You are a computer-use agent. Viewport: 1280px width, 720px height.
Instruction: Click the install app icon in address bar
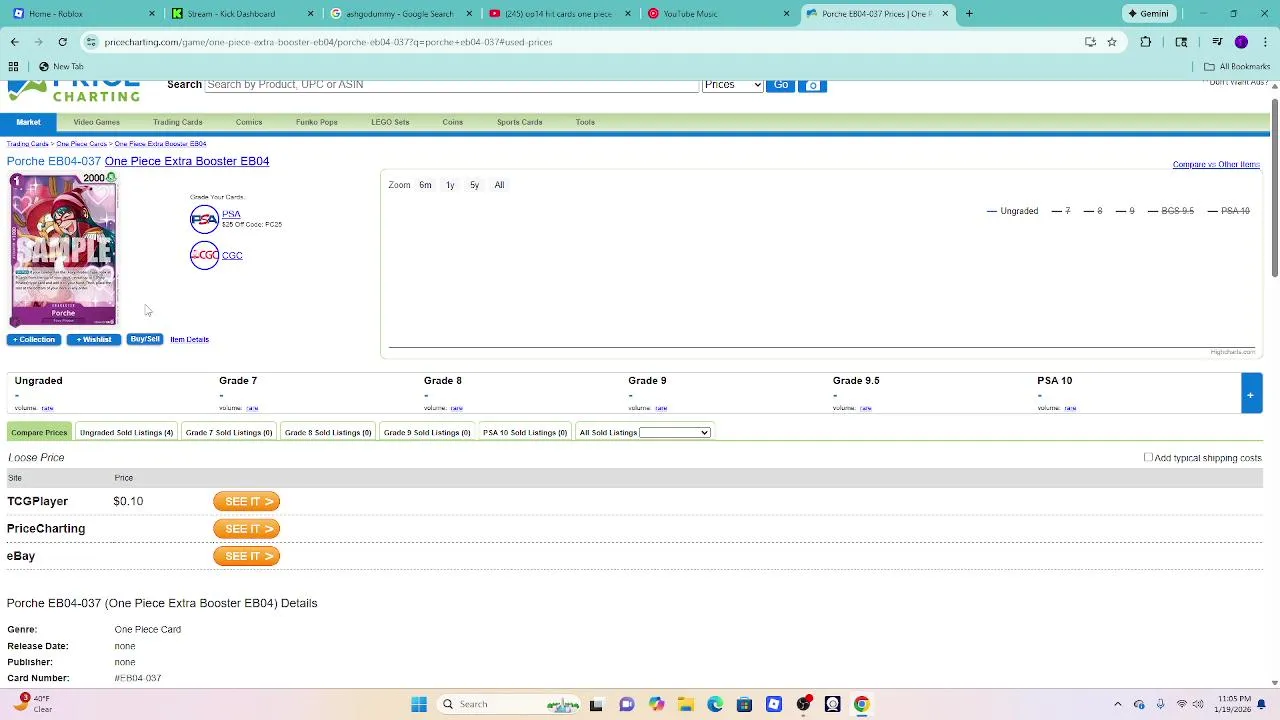point(1090,42)
